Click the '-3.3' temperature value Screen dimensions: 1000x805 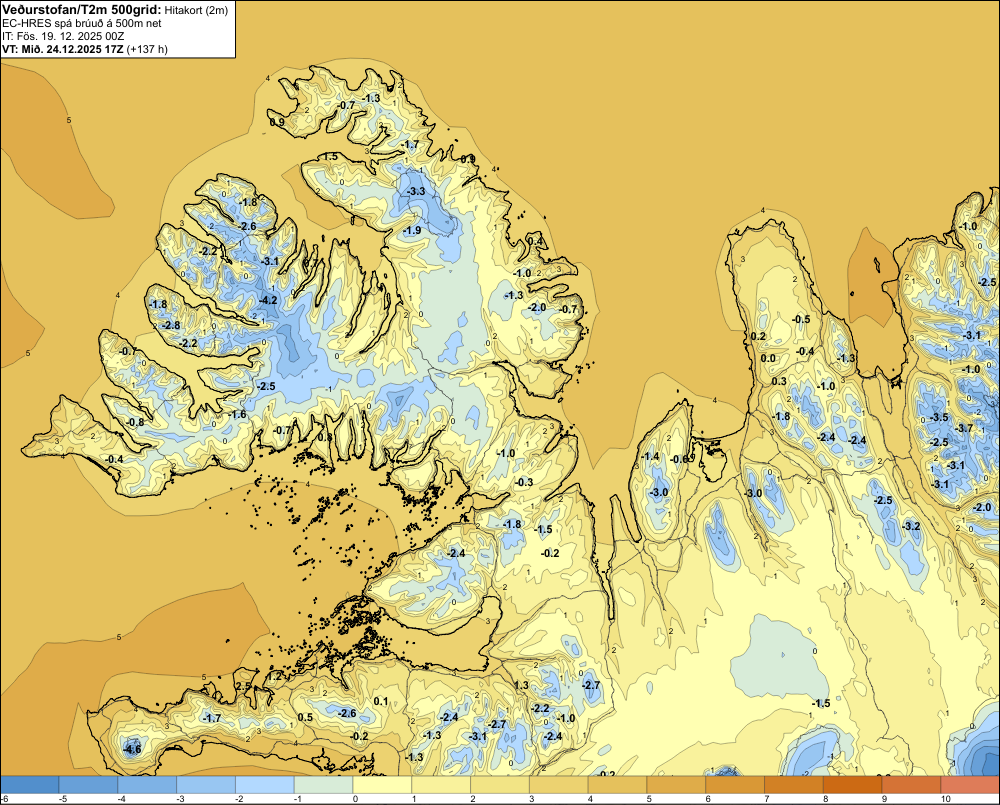(416, 191)
